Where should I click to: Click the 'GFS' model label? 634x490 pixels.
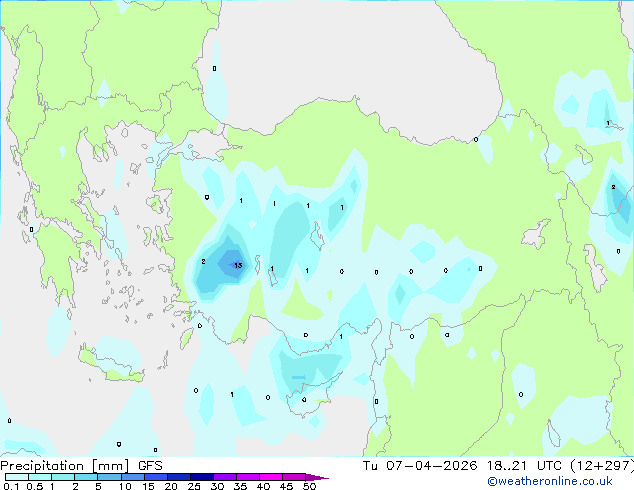150,466
